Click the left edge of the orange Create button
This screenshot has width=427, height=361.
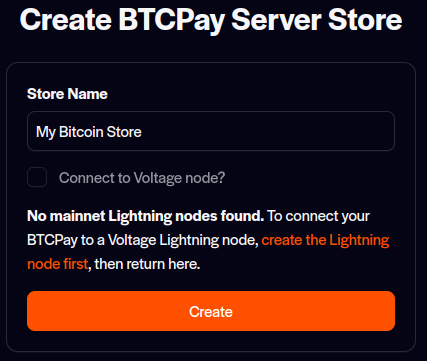32,311
